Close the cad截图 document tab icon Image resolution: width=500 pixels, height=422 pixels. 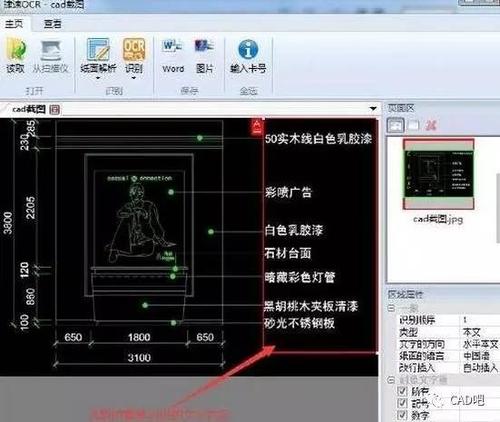pos(55,109)
